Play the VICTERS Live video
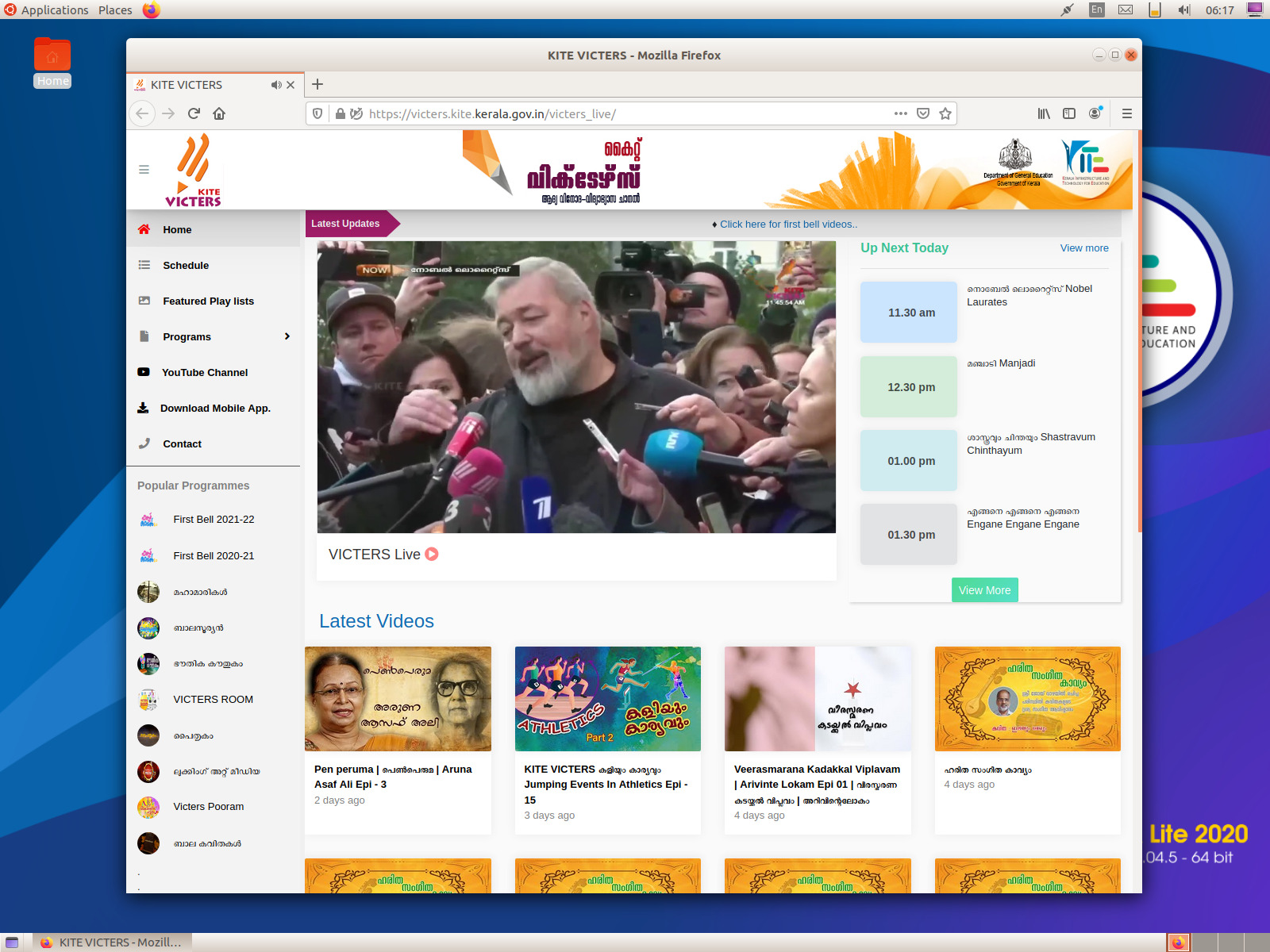 click(x=576, y=387)
